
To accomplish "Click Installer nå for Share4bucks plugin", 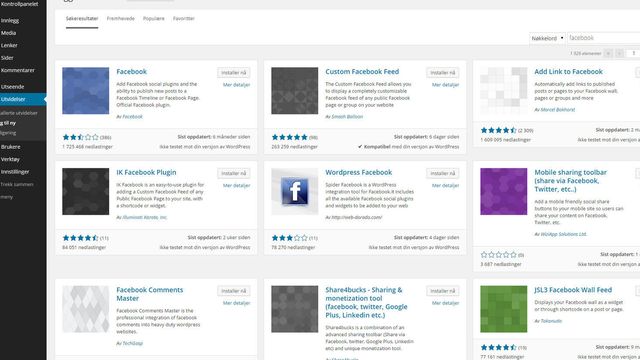I will pos(442,291).
